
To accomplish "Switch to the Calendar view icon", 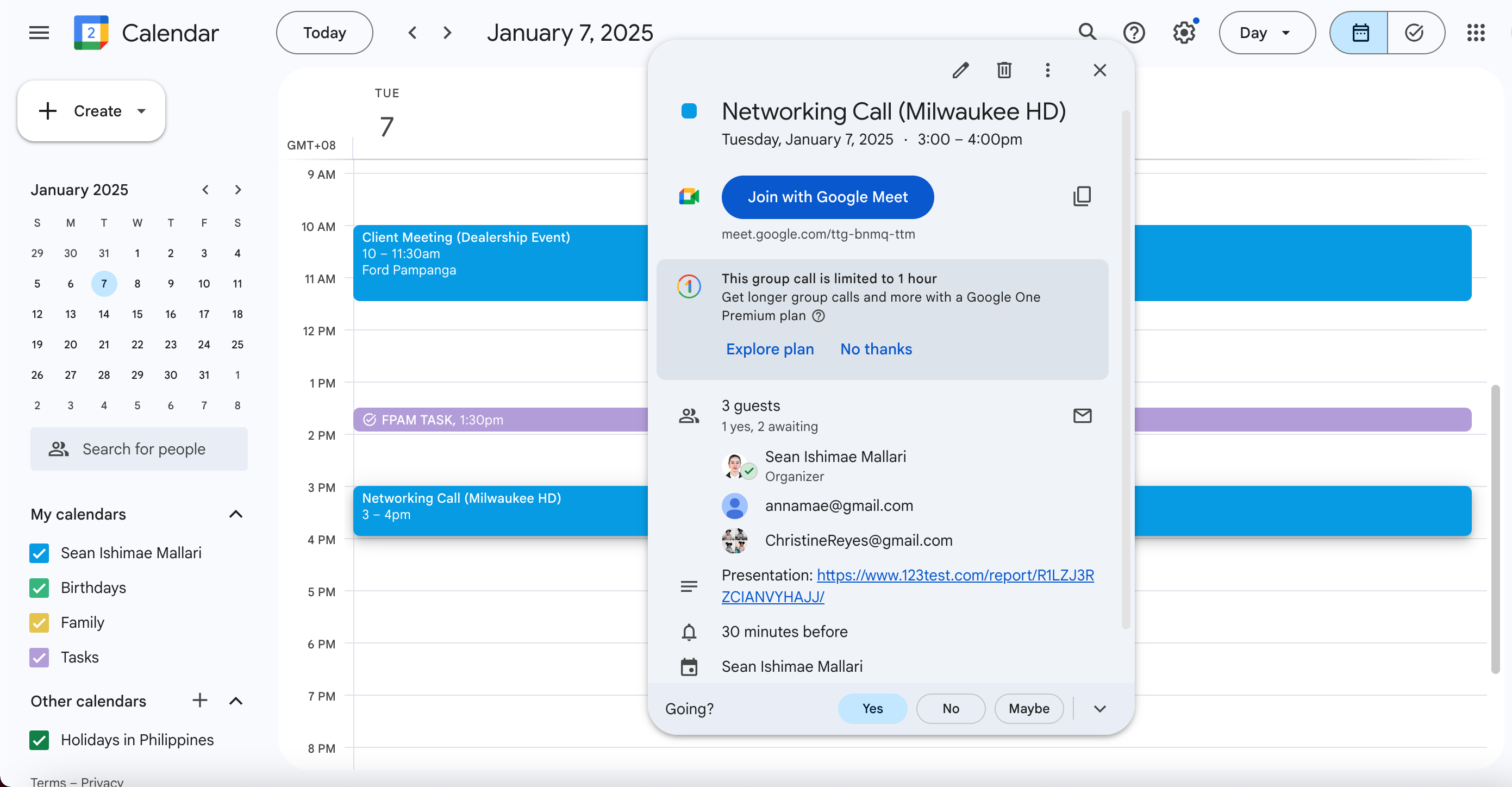I will point(1359,32).
